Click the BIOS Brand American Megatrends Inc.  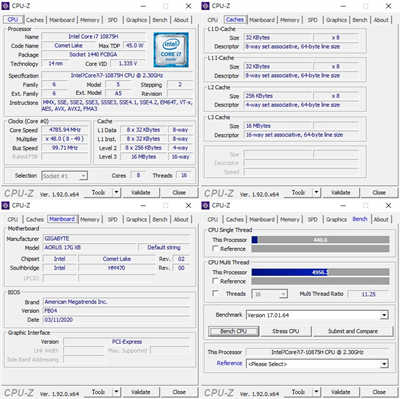pos(117,302)
